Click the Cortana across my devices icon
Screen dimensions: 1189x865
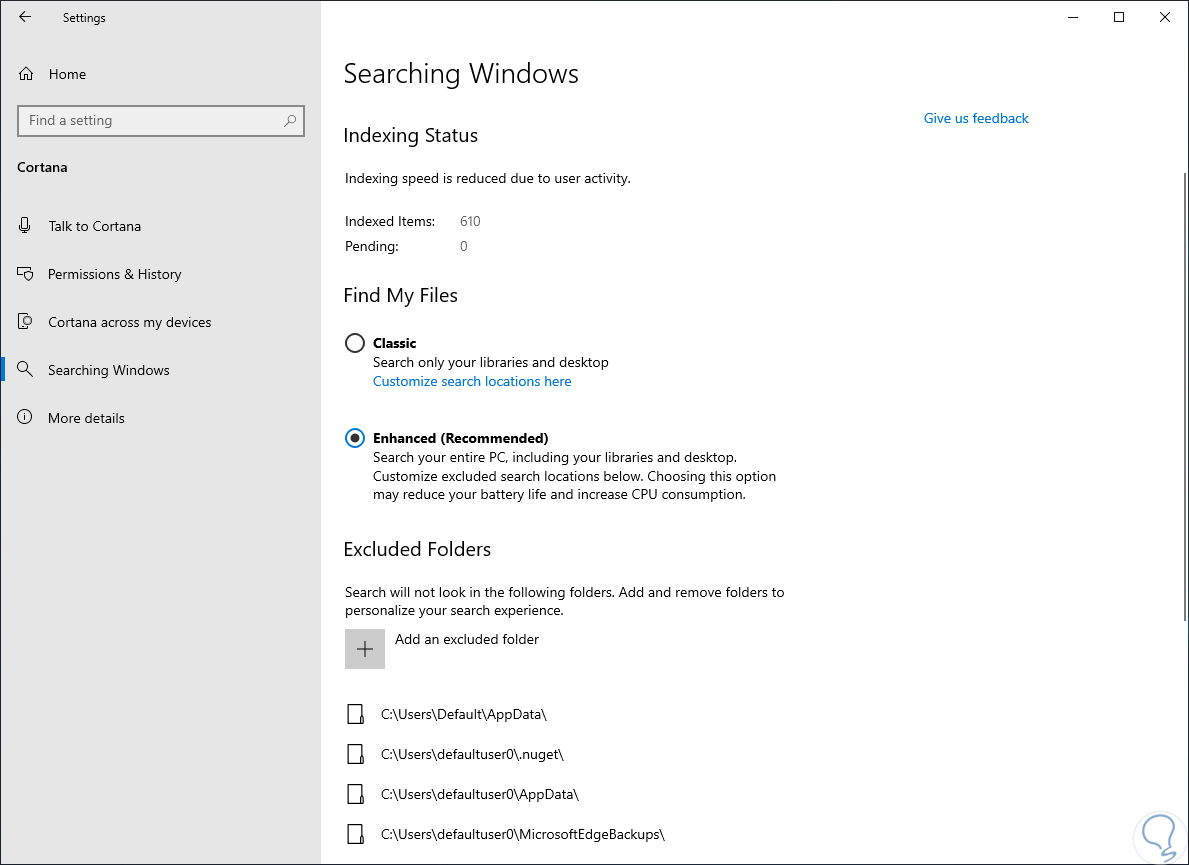(26, 322)
